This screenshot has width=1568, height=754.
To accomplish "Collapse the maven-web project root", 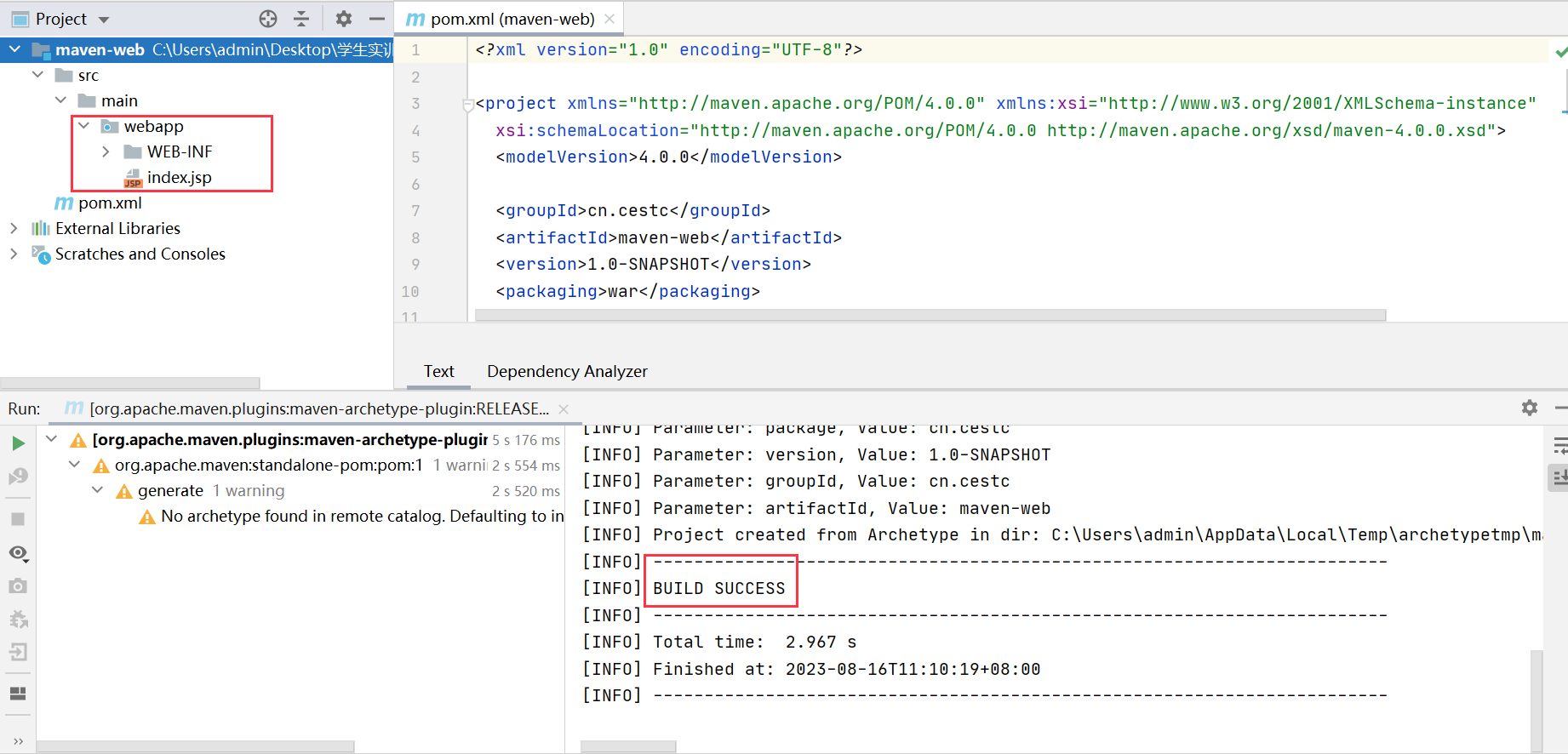I will (14, 49).
